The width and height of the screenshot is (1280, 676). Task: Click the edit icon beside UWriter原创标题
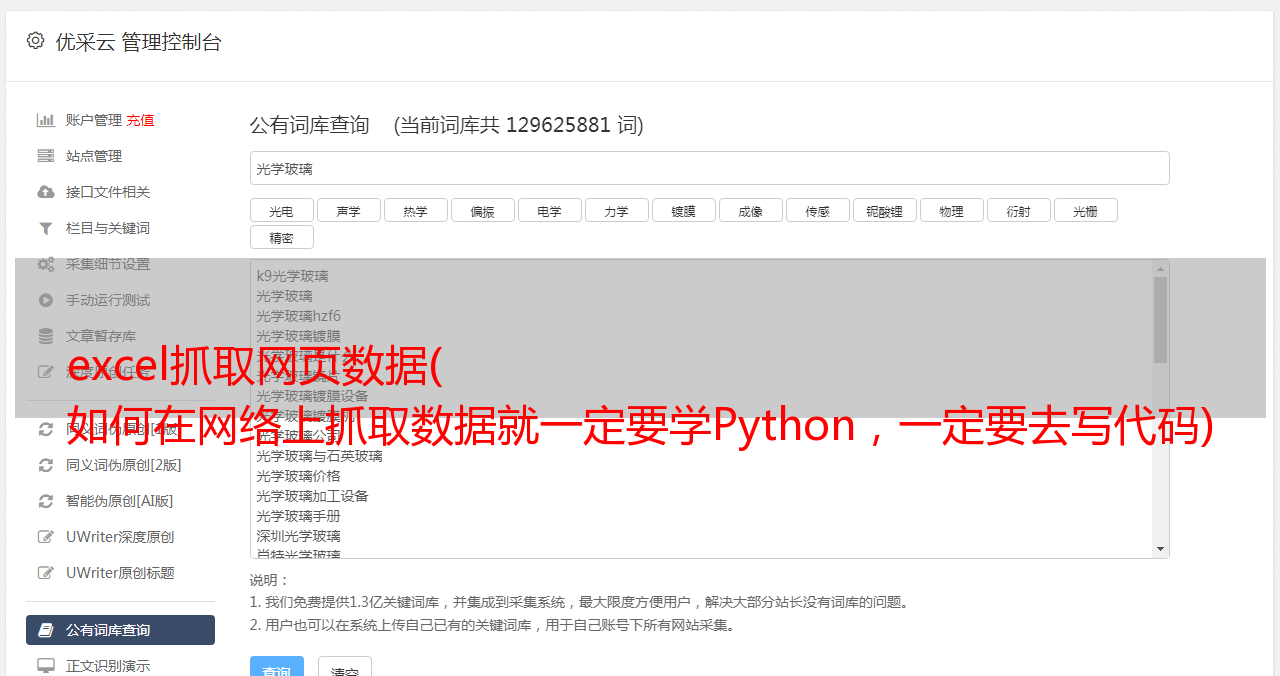coord(45,573)
